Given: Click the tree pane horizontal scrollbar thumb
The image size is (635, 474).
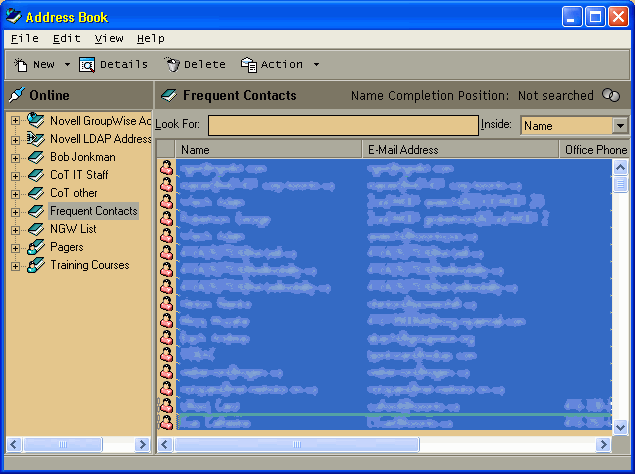Looking at the screenshot, I should [63, 444].
